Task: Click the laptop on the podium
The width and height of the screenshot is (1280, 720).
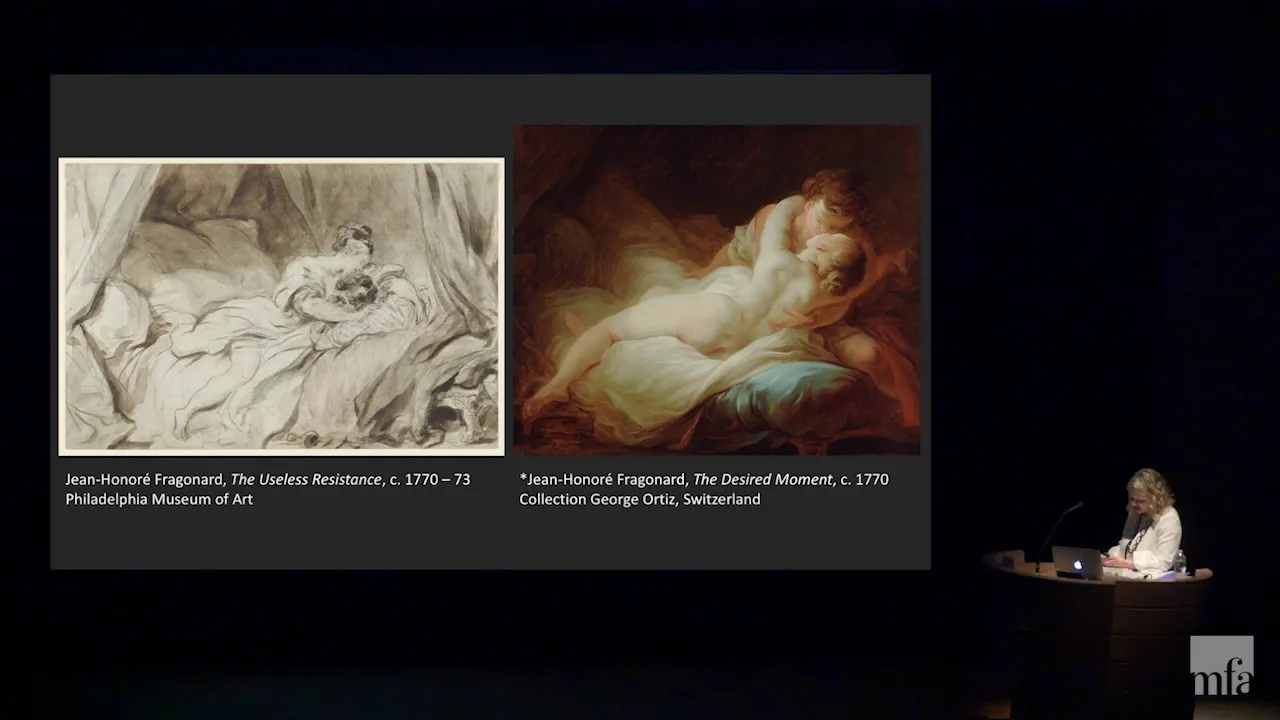Action: 1077,562
